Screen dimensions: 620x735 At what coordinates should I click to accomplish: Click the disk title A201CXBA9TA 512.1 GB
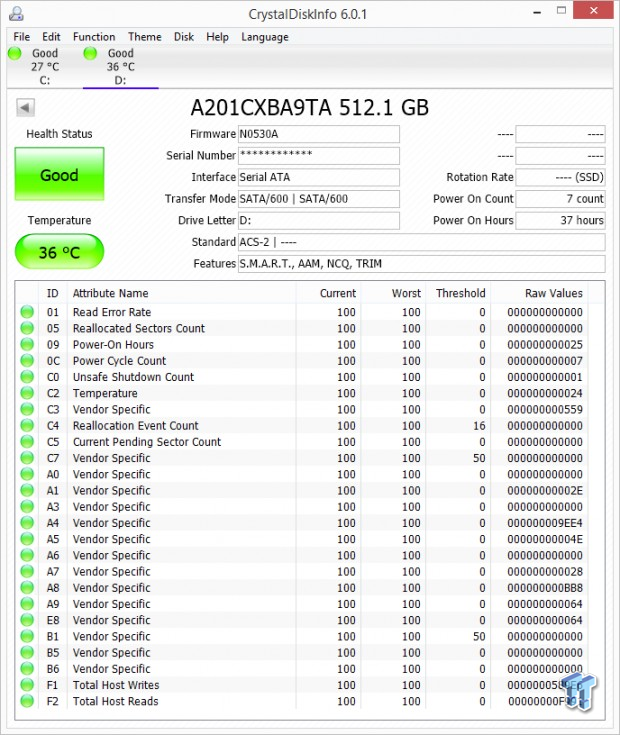click(310, 107)
